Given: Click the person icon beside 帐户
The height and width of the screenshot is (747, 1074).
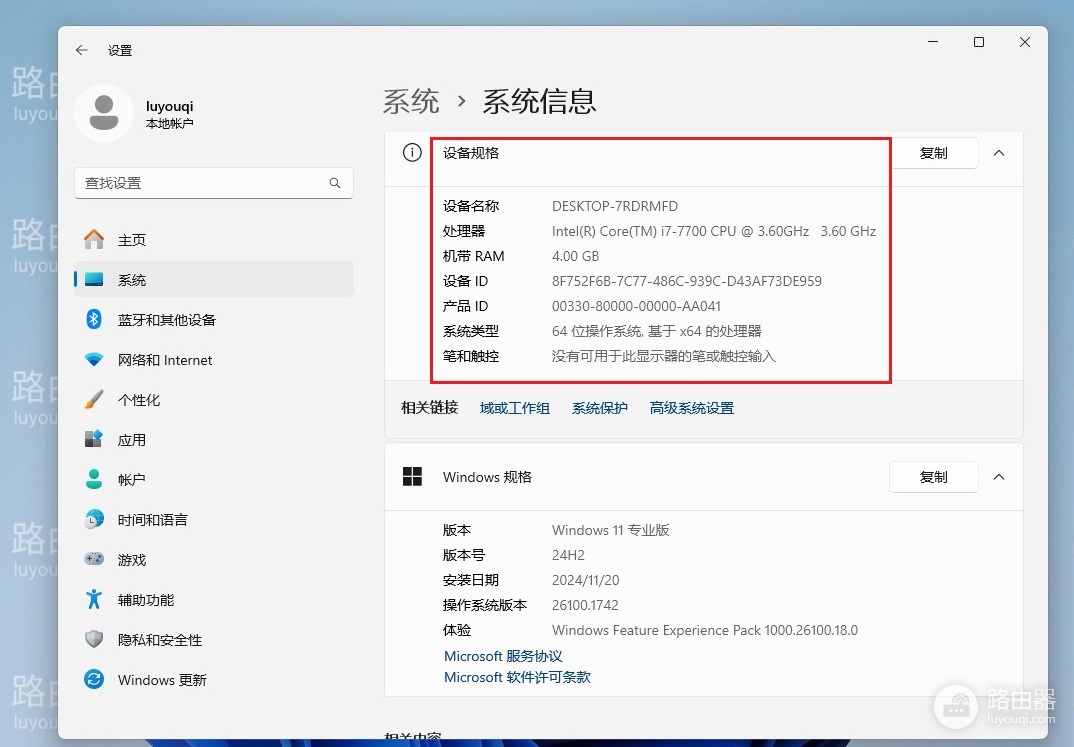Looking at the screenshot, I should pyautogui.click(x=94, y=479).
